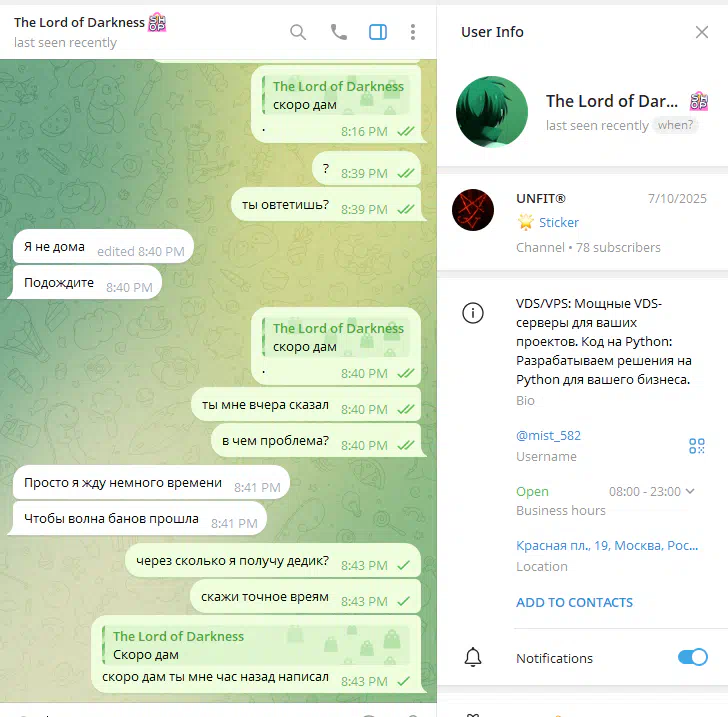This screenshot has height=717, width=728.
Task: Click the UNFIT® channel red avatar
Action: [x=473, y=210]
